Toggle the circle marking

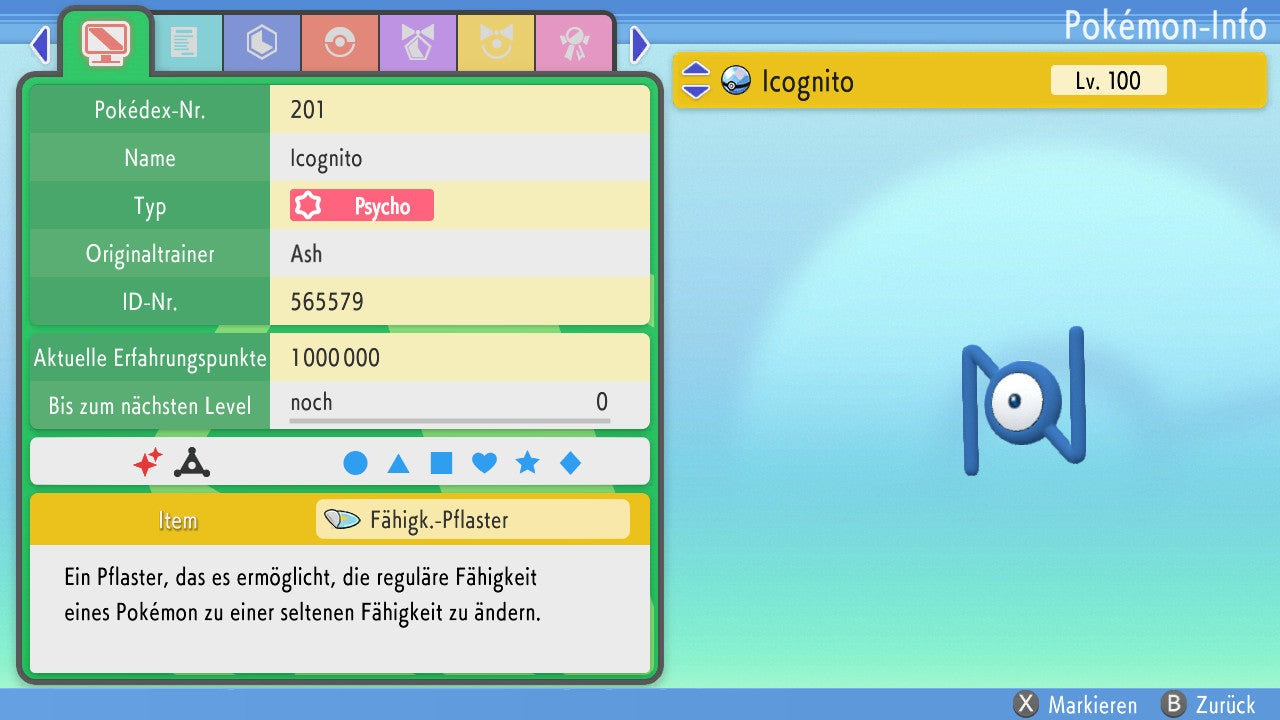355,463
